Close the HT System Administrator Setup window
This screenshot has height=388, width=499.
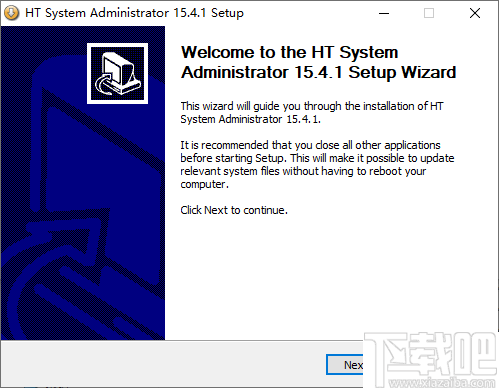[x=475, y=13]
